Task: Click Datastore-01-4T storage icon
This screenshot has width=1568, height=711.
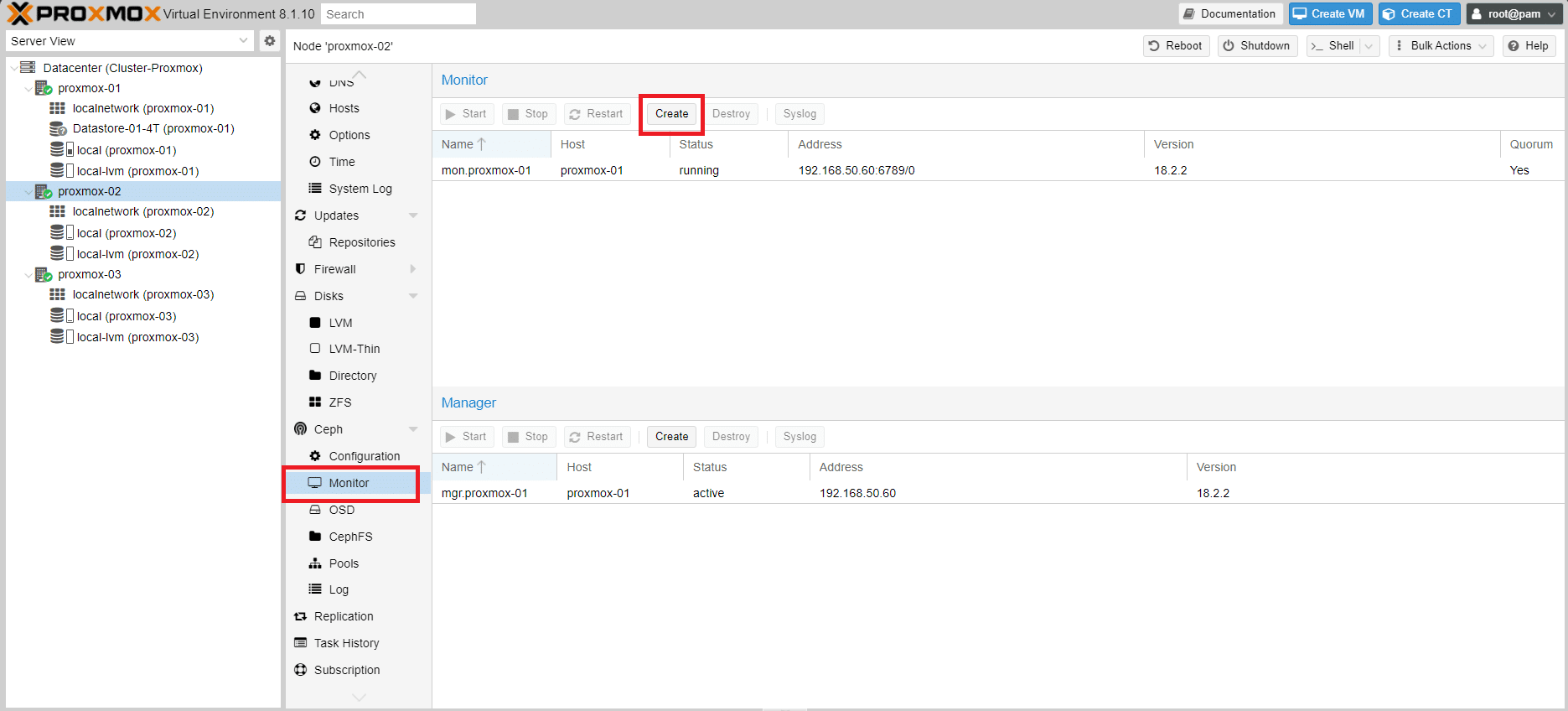Action: pyautogui.click(x=58, y=128)
